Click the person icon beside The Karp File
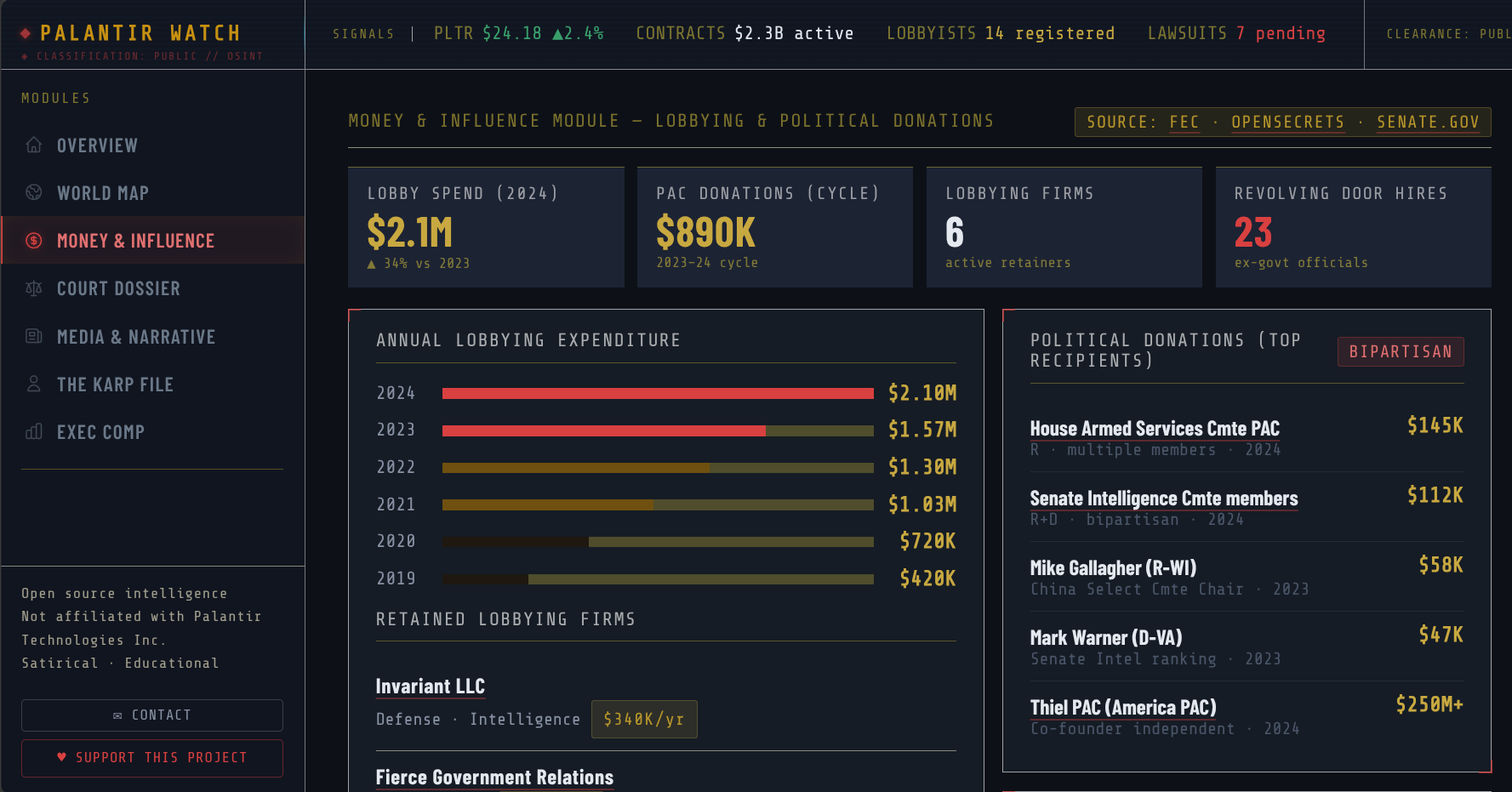Viewport: 1512px width, 792px height. click(x=34, y=385)
